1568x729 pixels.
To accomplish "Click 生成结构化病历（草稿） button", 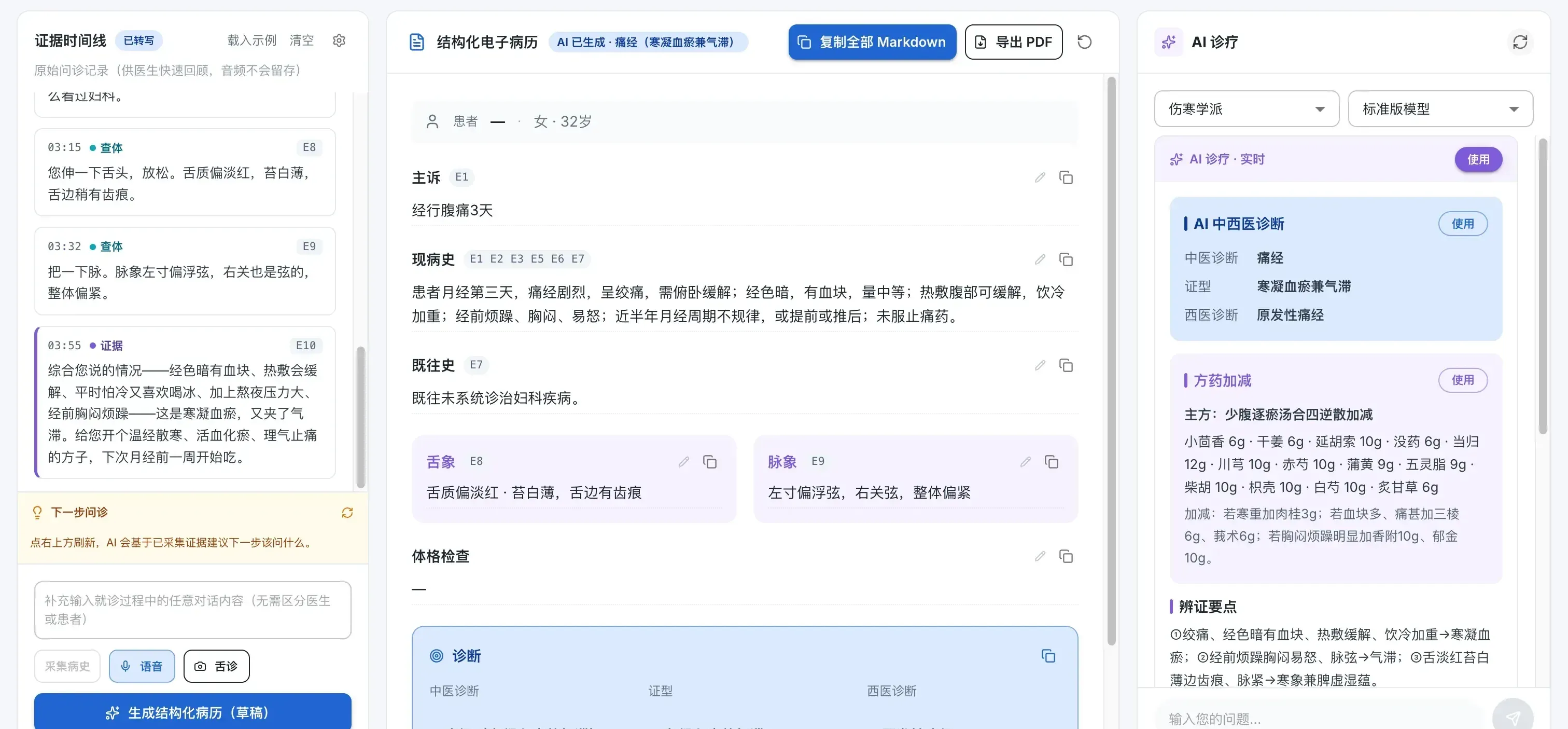I will 192,711.
